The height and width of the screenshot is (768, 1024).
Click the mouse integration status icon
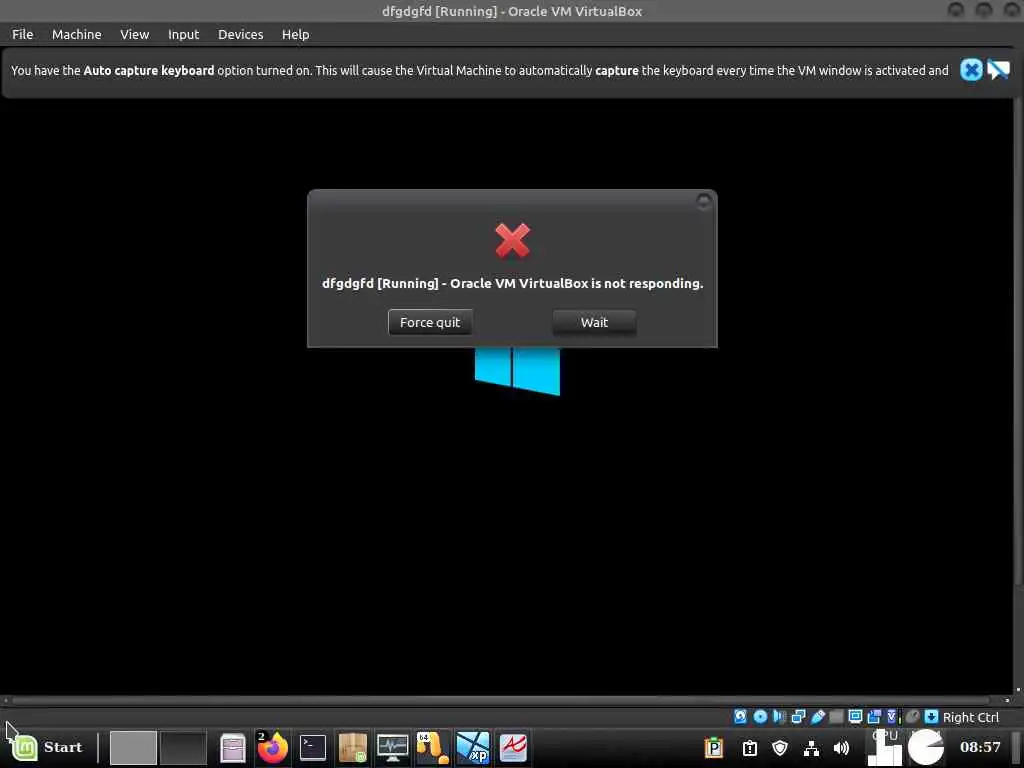[912, 716]
